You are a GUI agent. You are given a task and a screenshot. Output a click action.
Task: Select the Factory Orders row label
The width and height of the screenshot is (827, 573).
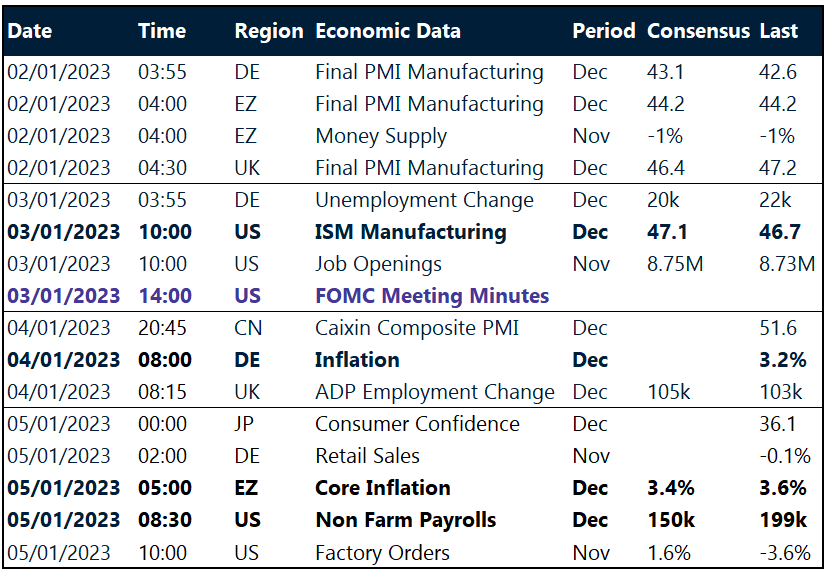pyautogui.click(x=382, y=552)
